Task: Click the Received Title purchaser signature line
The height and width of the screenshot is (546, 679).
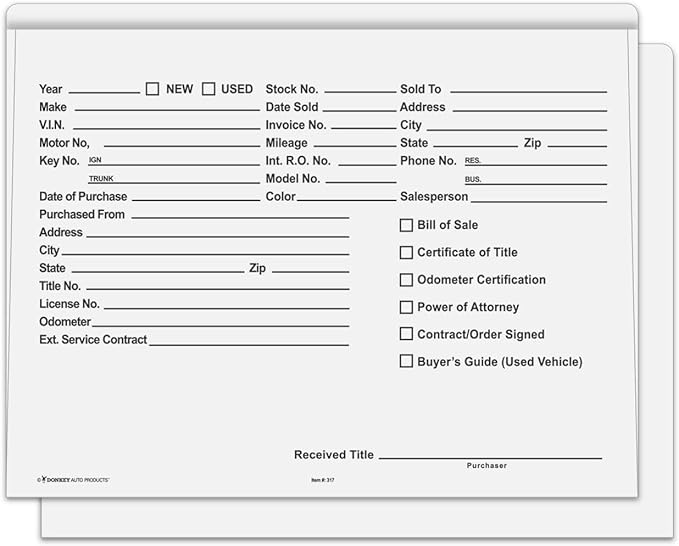Action: click(x=489, y=457)
